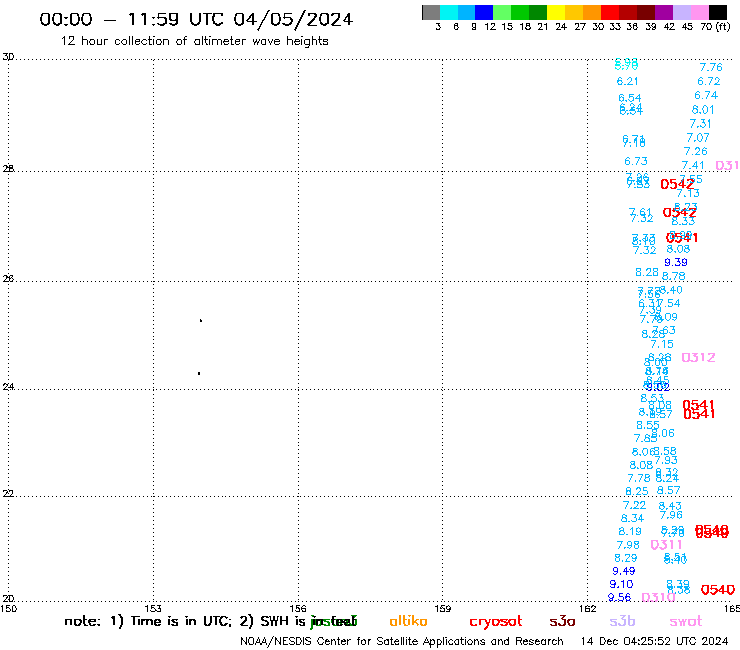Click the wave height value 8.34
The height and width of the screenshot is (650, 740).
click(x=632, y=518)
